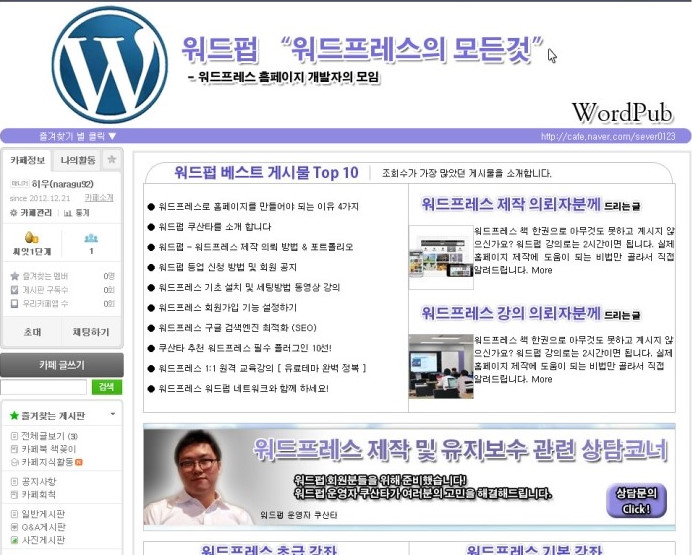This screenshot has width=692, height=555.
Task: Open the 사진게시판 board link
Action: [43, 540]
